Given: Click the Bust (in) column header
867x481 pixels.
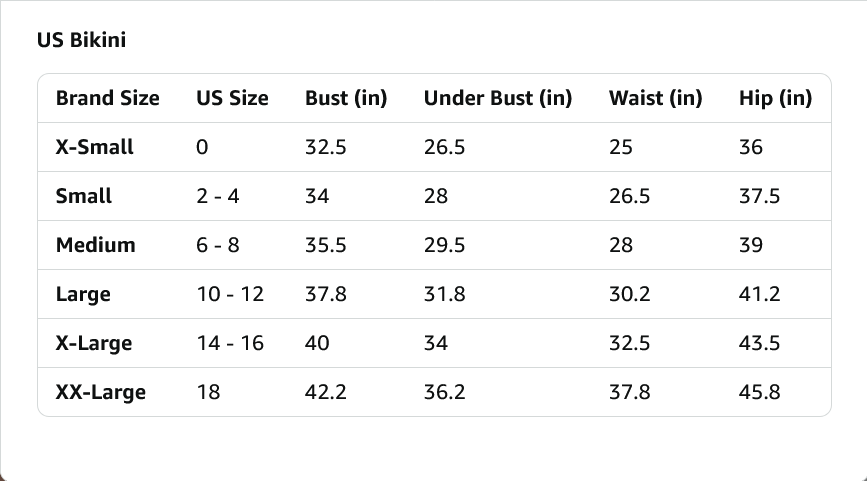Looking at the screenshot, I should [x=346, y=98].
